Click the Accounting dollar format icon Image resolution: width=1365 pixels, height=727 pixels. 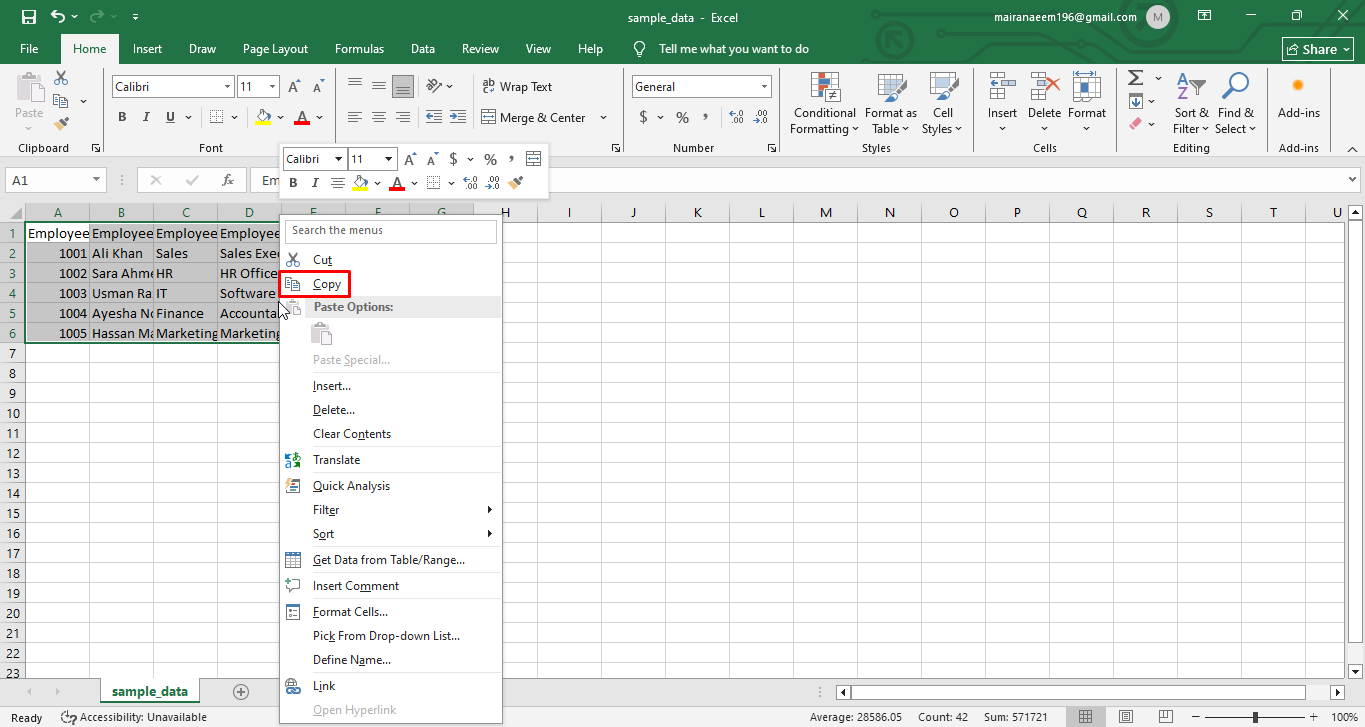point(643,117)
